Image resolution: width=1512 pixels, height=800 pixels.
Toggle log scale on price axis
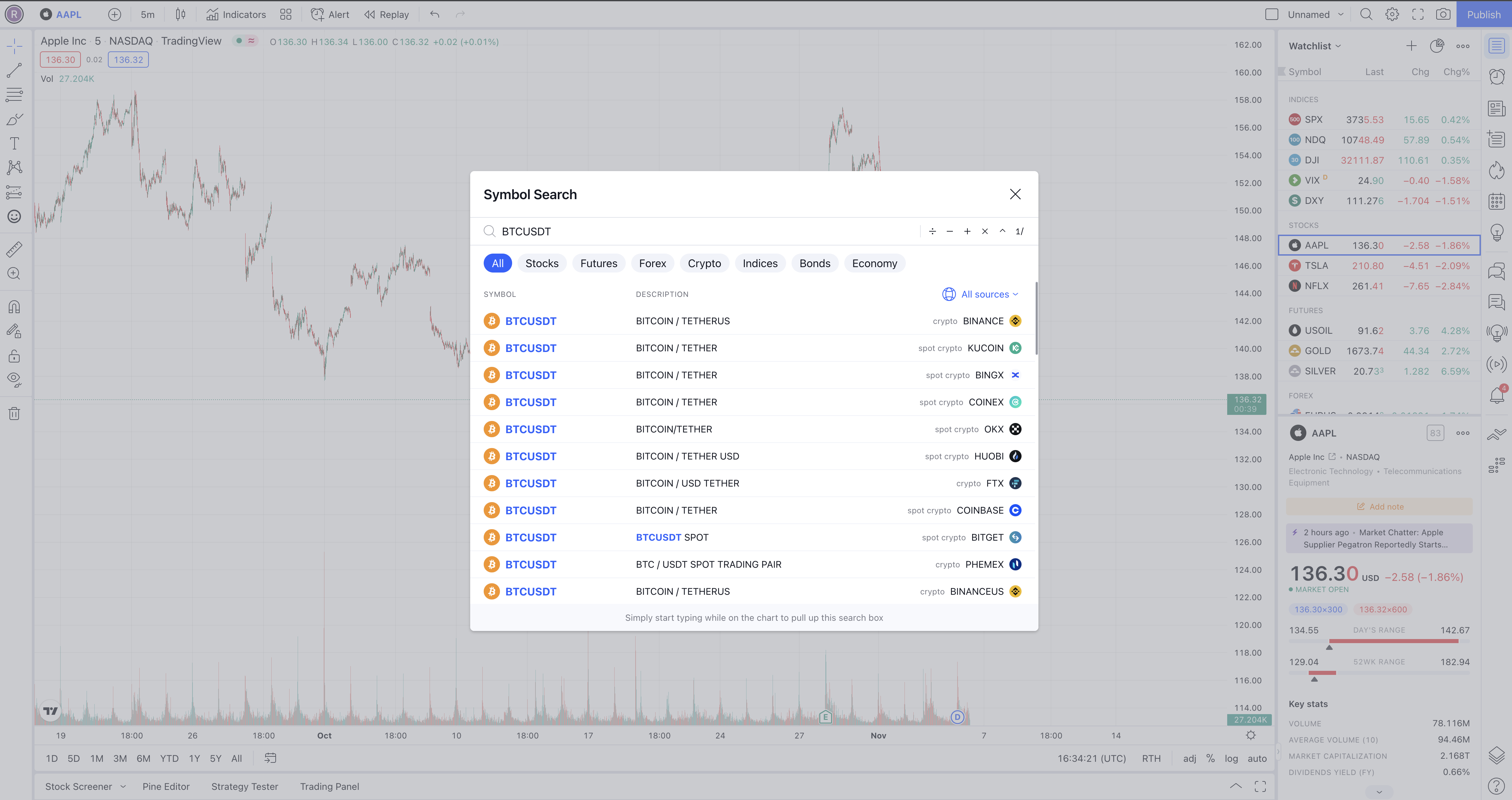pyautogui.click(x=1232, y=758)
